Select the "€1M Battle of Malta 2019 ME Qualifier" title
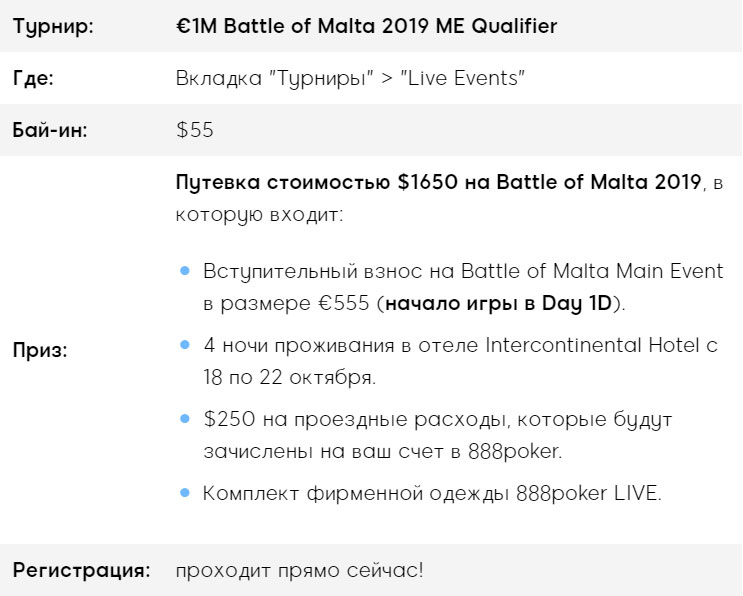The width and height of the screenshot is (743, 596). (x=366, y=26)
